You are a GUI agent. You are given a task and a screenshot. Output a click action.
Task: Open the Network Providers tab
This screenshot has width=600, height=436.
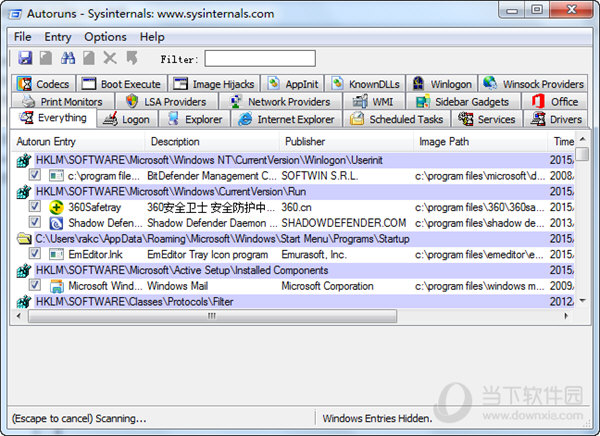tap(280, 101)
